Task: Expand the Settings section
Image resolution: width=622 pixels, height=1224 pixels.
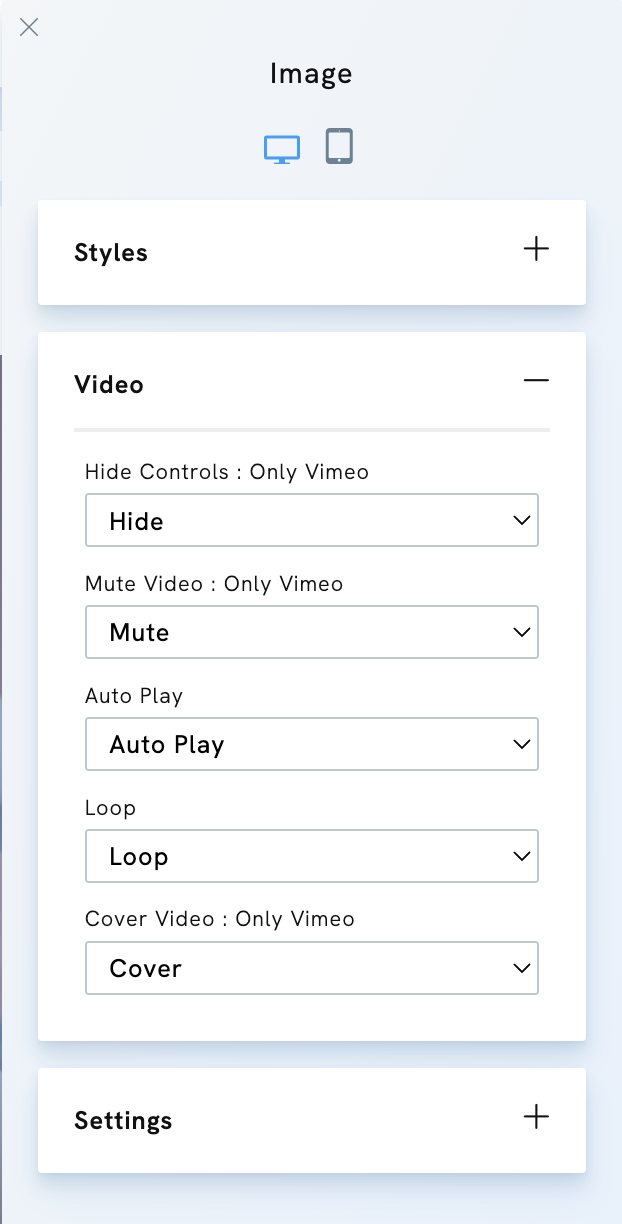Action: click(x=536, y=1117)
